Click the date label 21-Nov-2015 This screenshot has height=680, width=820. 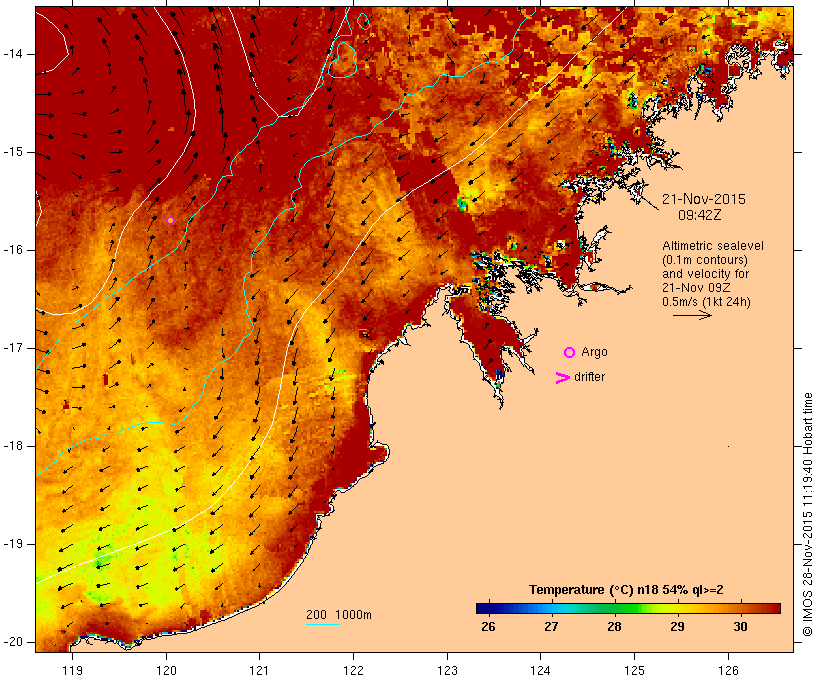[x=704, y=199]
